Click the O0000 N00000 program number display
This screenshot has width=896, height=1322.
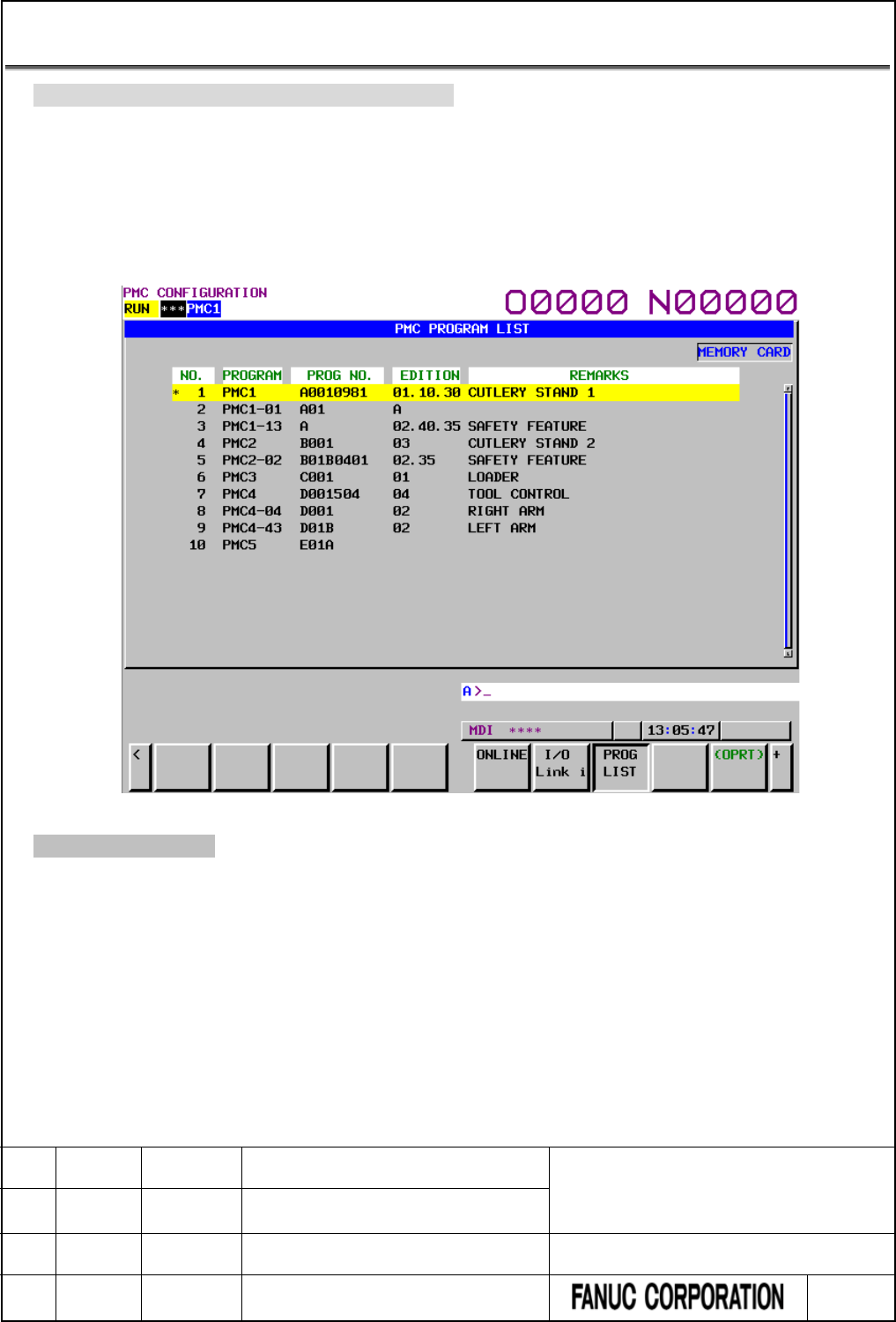[651, 302]
